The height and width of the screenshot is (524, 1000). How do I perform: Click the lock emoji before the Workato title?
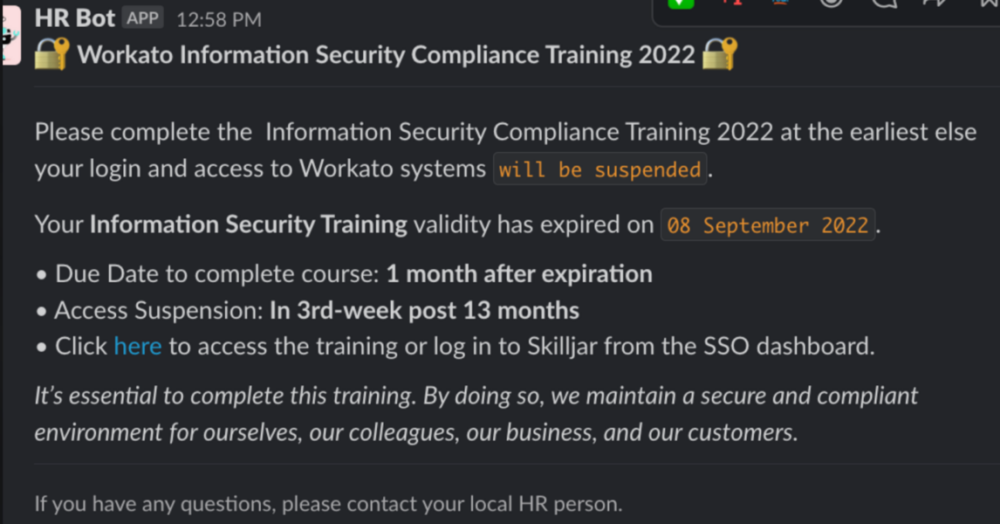coord(52,54)
